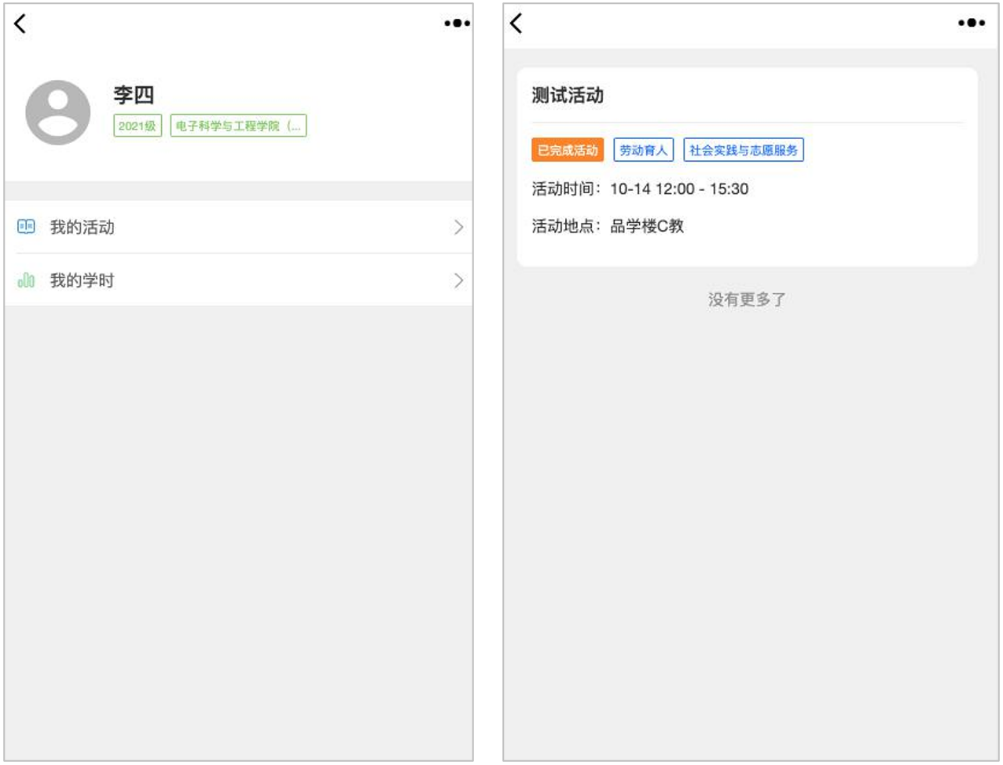Select the 社会实践与志愿服务 category tag

743,151
